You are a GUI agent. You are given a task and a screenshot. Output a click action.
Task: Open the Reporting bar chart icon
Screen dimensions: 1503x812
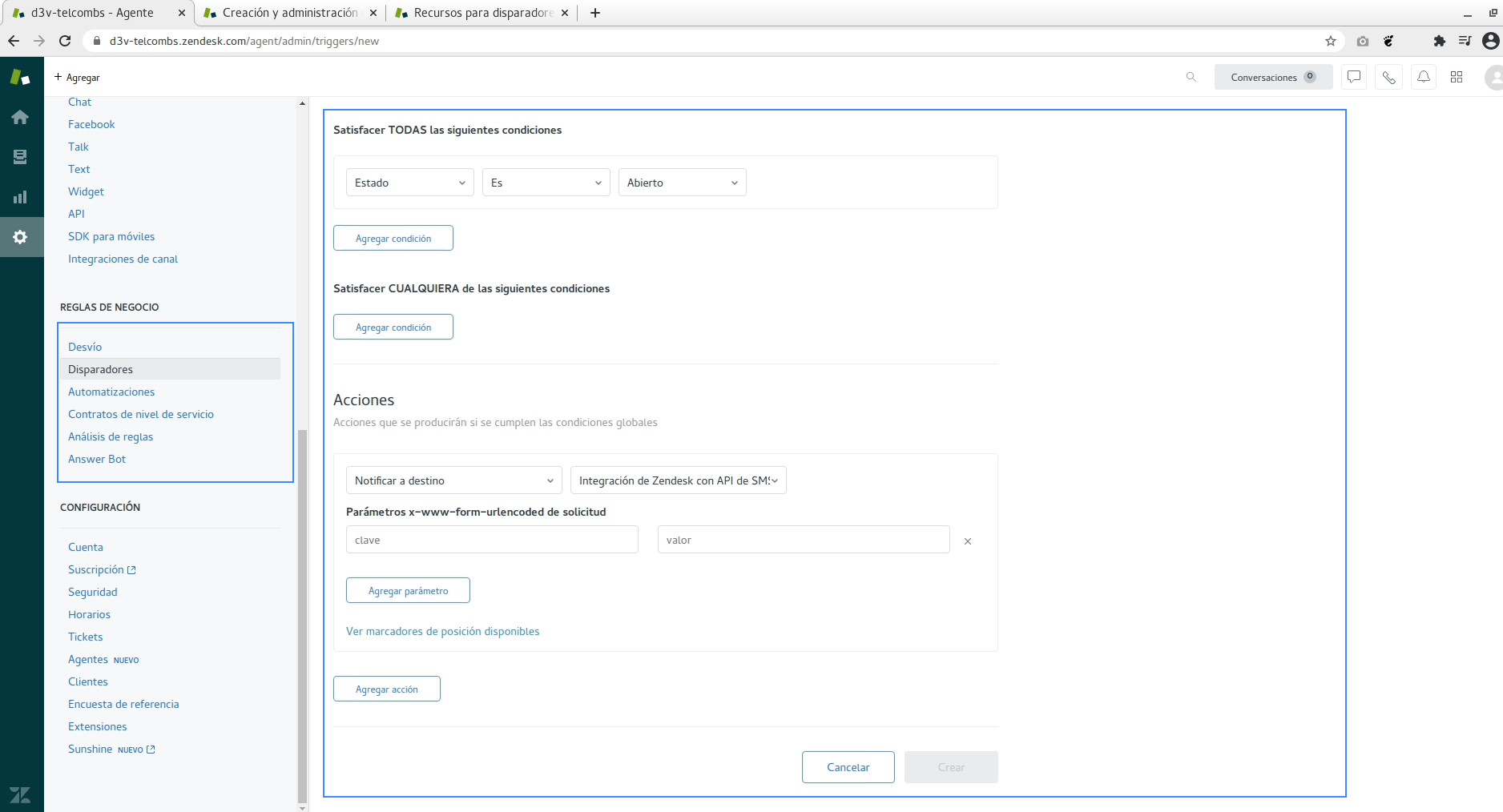click(x=20, y=197)
